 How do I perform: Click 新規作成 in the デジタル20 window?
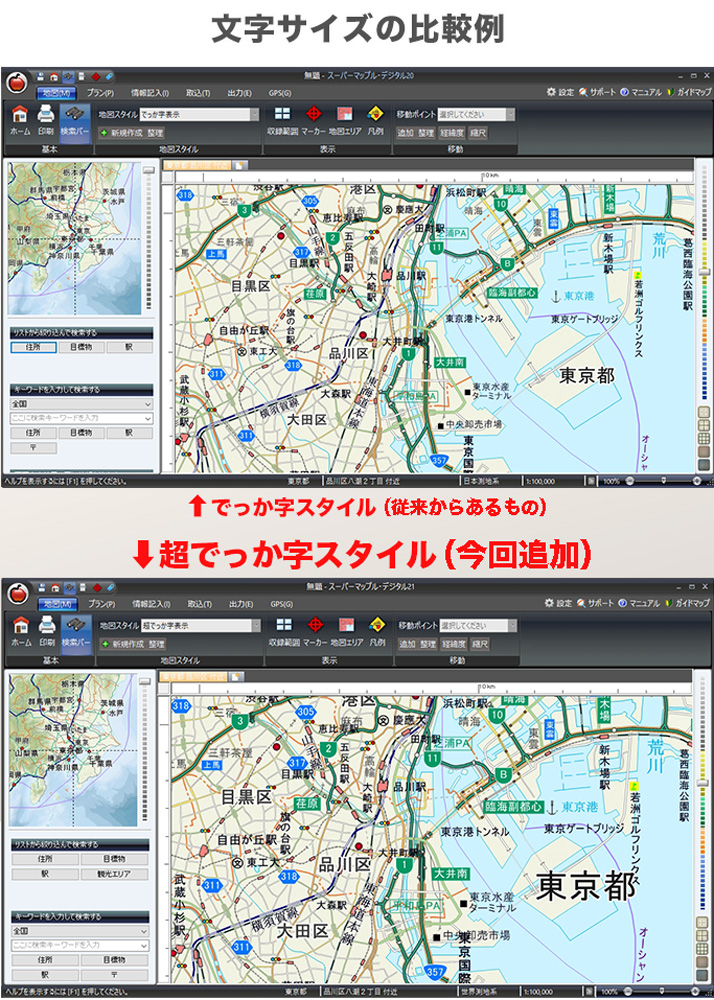click(122, 133)
